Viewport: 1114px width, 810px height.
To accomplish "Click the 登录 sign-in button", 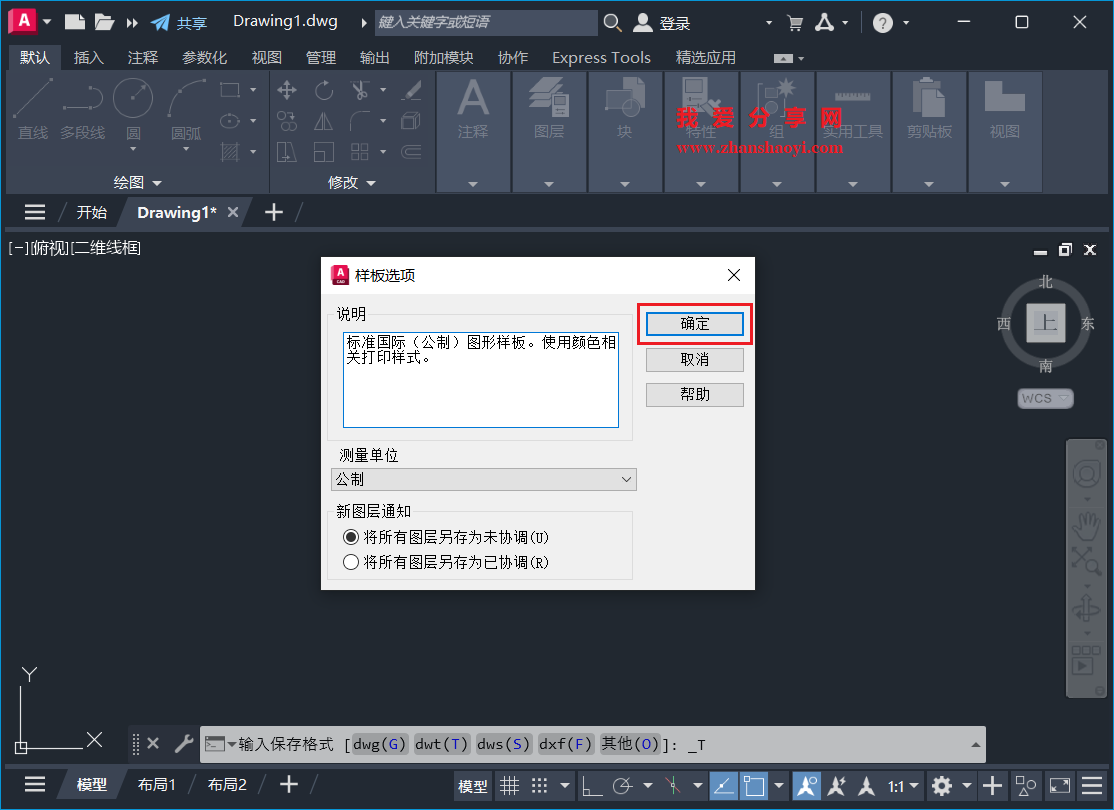I will coord(661,23).
